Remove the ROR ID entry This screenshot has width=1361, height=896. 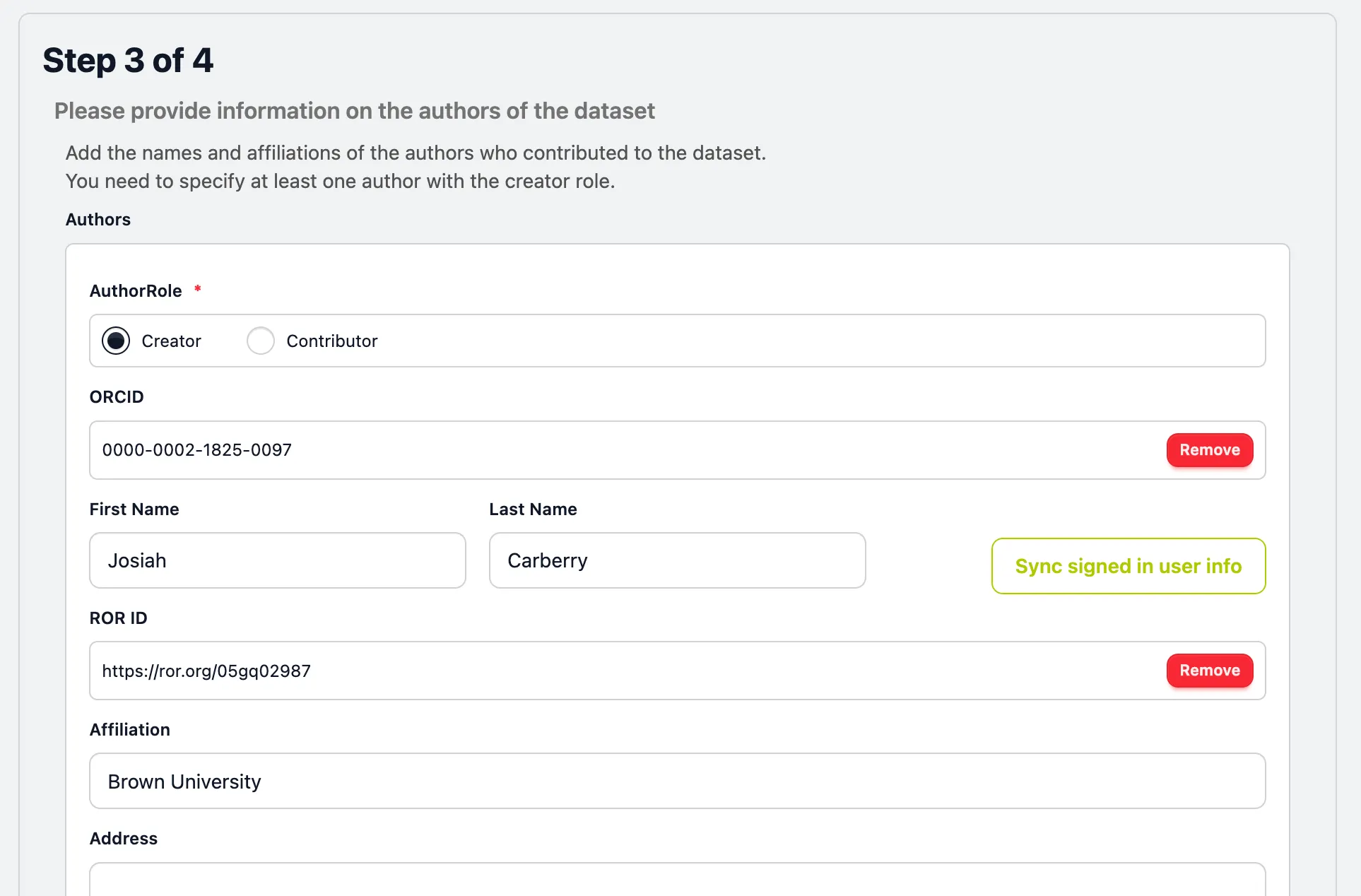[1209, 671]
